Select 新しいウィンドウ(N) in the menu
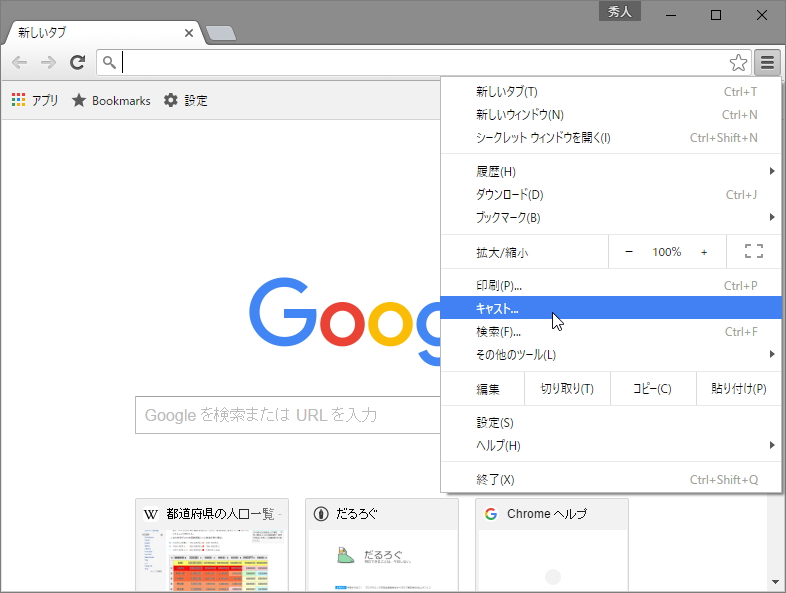Screen dimensions: 786x593 coord(611,115)
